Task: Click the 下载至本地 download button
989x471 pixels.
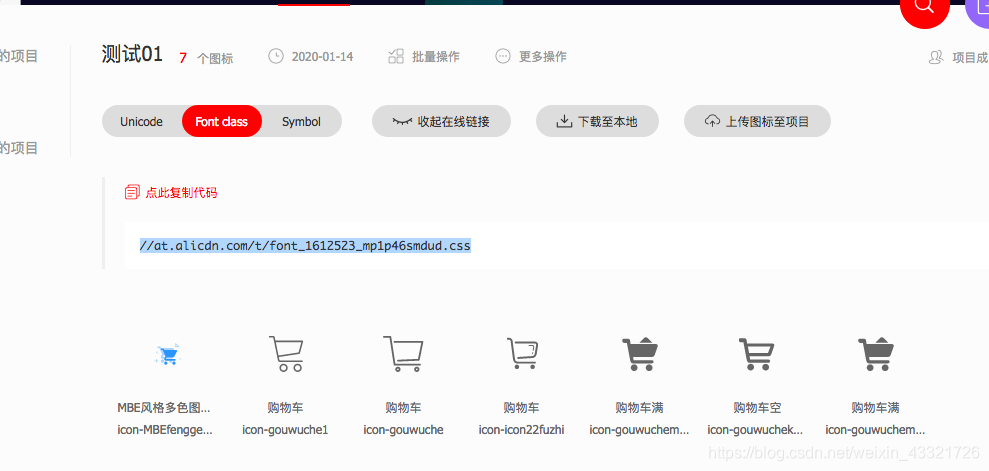Action: 597,121
